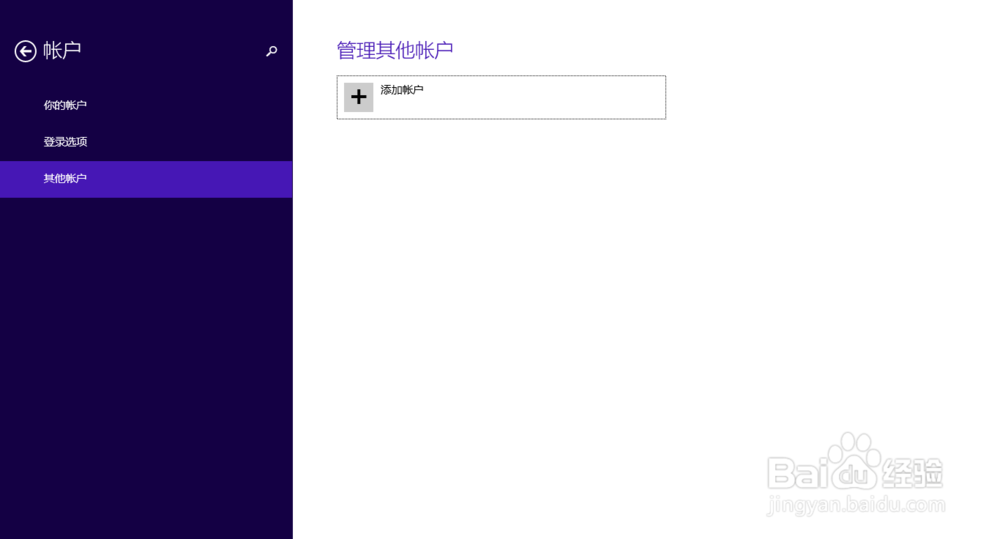Screen dimensions: 1000x539
Task: Click the 帐户 panel title
Action: (62, 50)
